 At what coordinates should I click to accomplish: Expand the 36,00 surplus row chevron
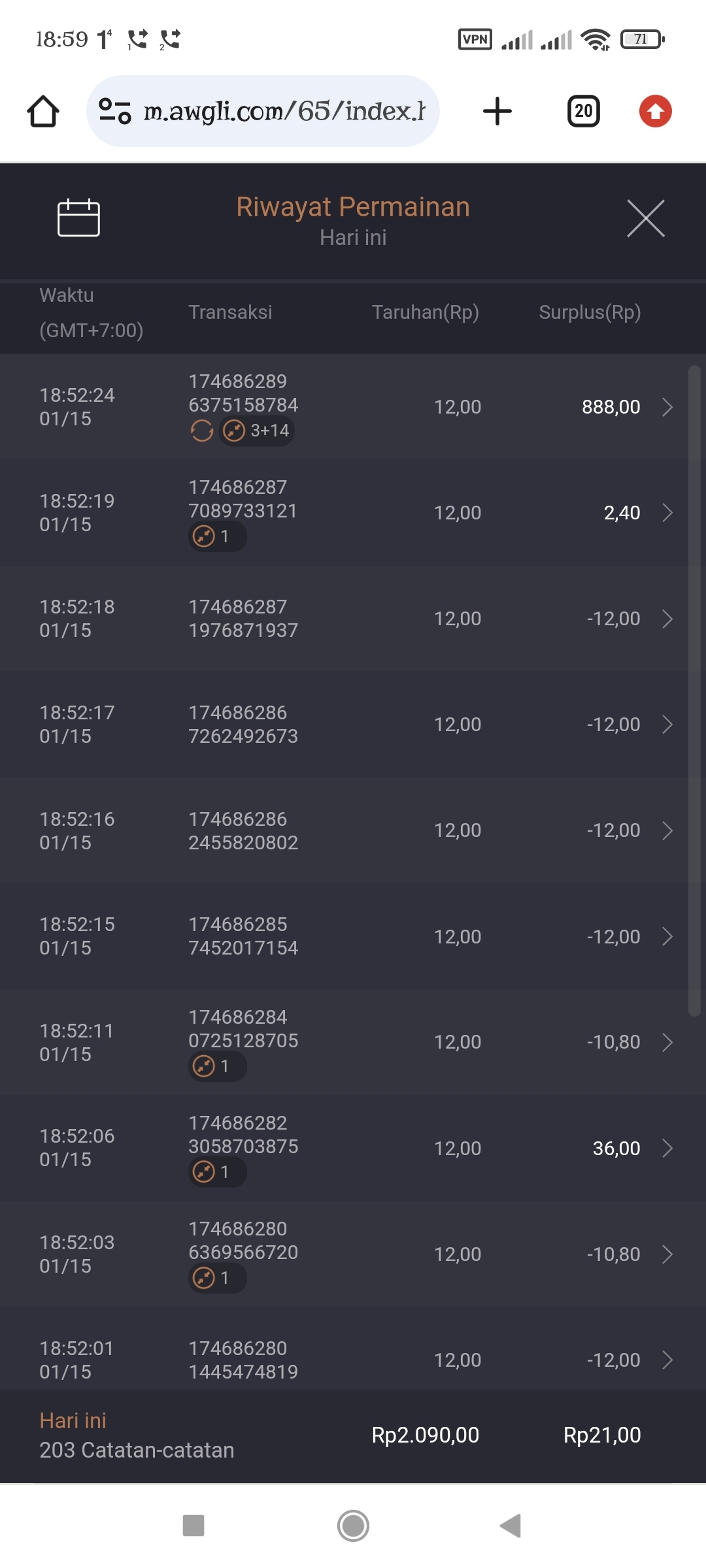(667, 1148)
